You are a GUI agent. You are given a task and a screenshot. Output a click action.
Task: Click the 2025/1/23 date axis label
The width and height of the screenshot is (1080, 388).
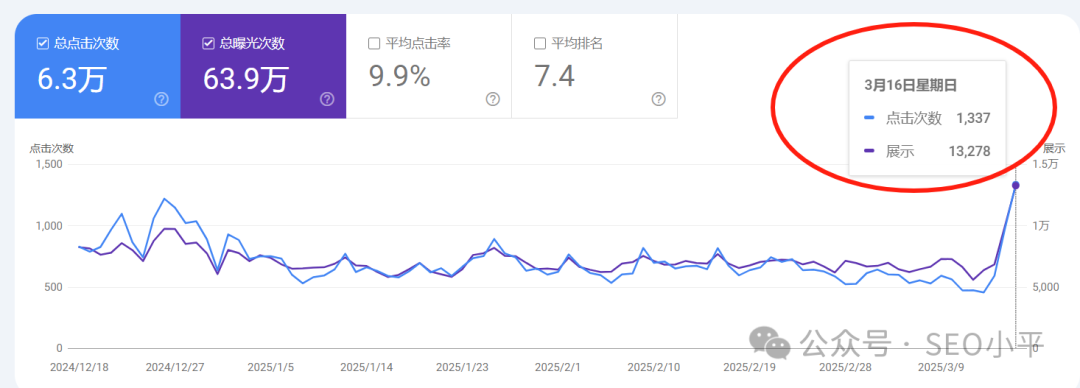[463, 367]
